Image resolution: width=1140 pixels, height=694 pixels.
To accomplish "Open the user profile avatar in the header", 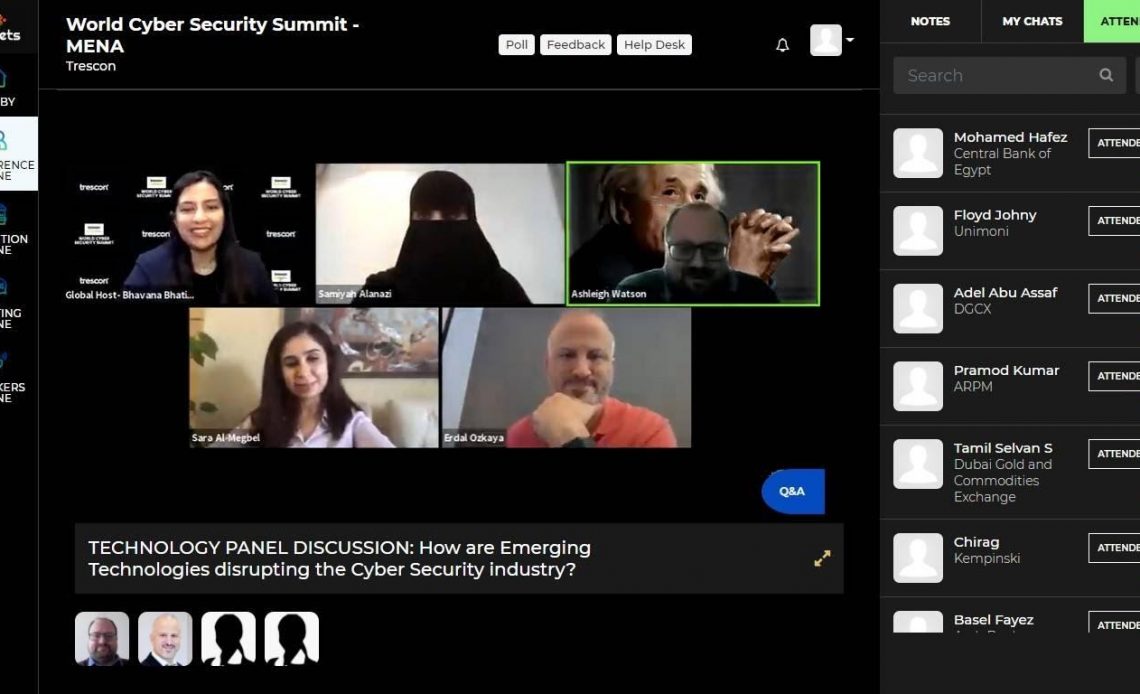I will [826, 40].
